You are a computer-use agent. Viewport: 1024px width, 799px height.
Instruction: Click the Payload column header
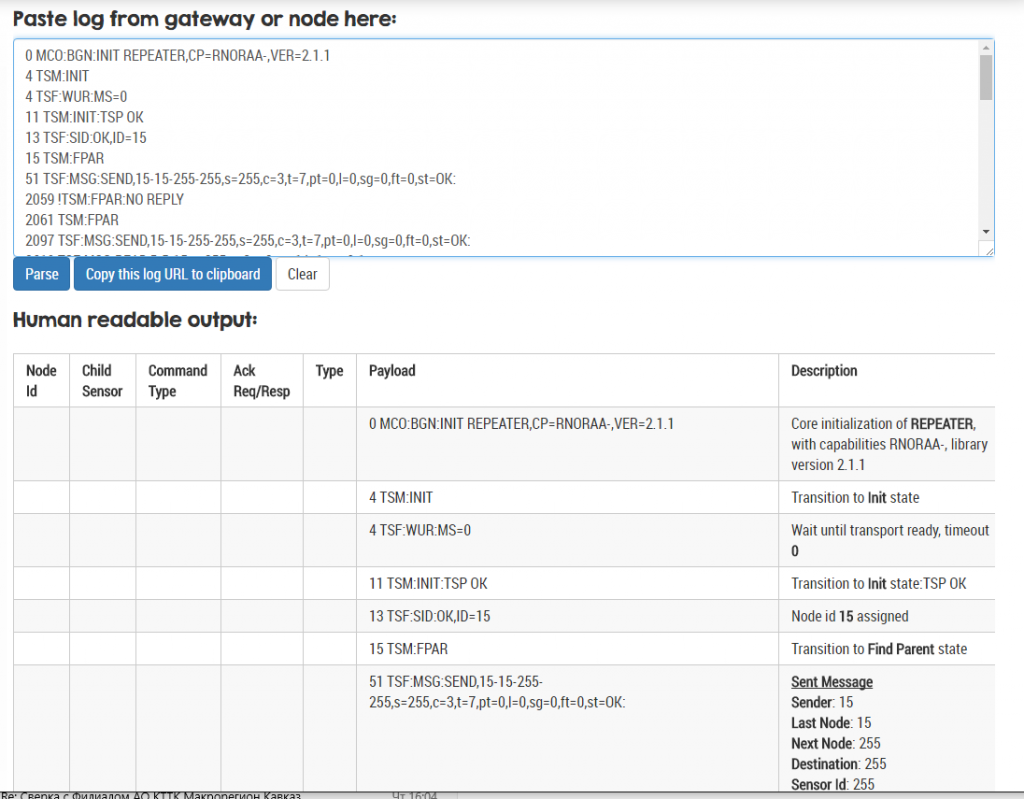pyautogui.click(x=392, y=371)
